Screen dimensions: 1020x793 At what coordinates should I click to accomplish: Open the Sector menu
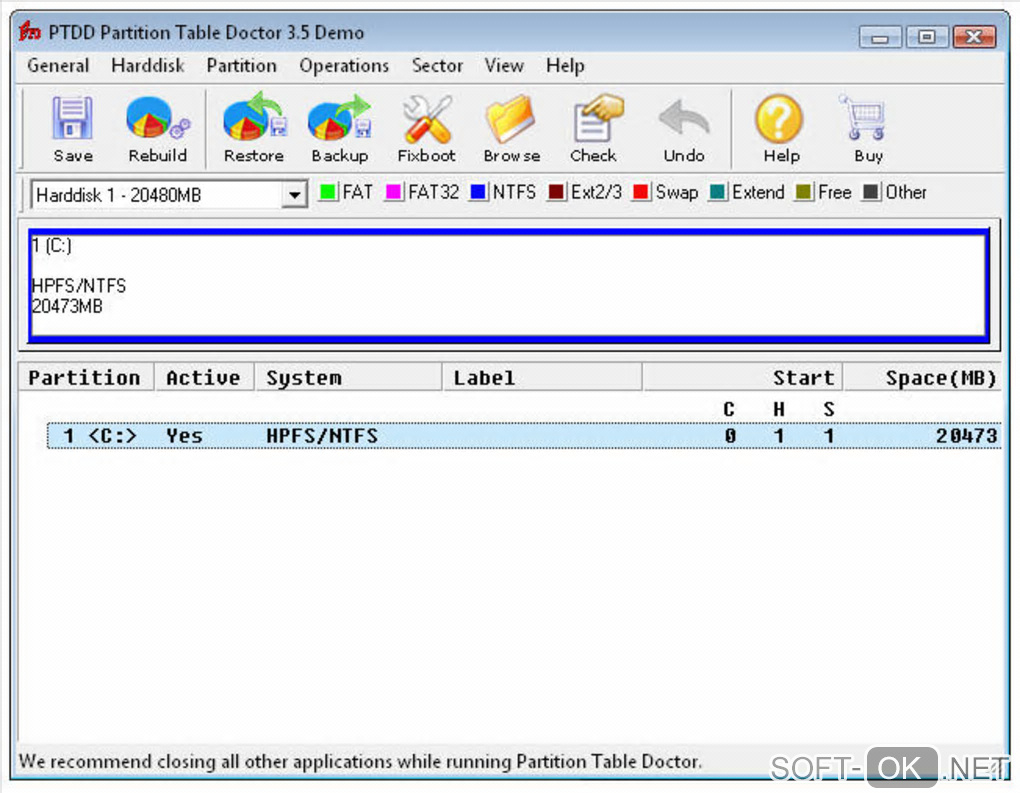[437, 66]
